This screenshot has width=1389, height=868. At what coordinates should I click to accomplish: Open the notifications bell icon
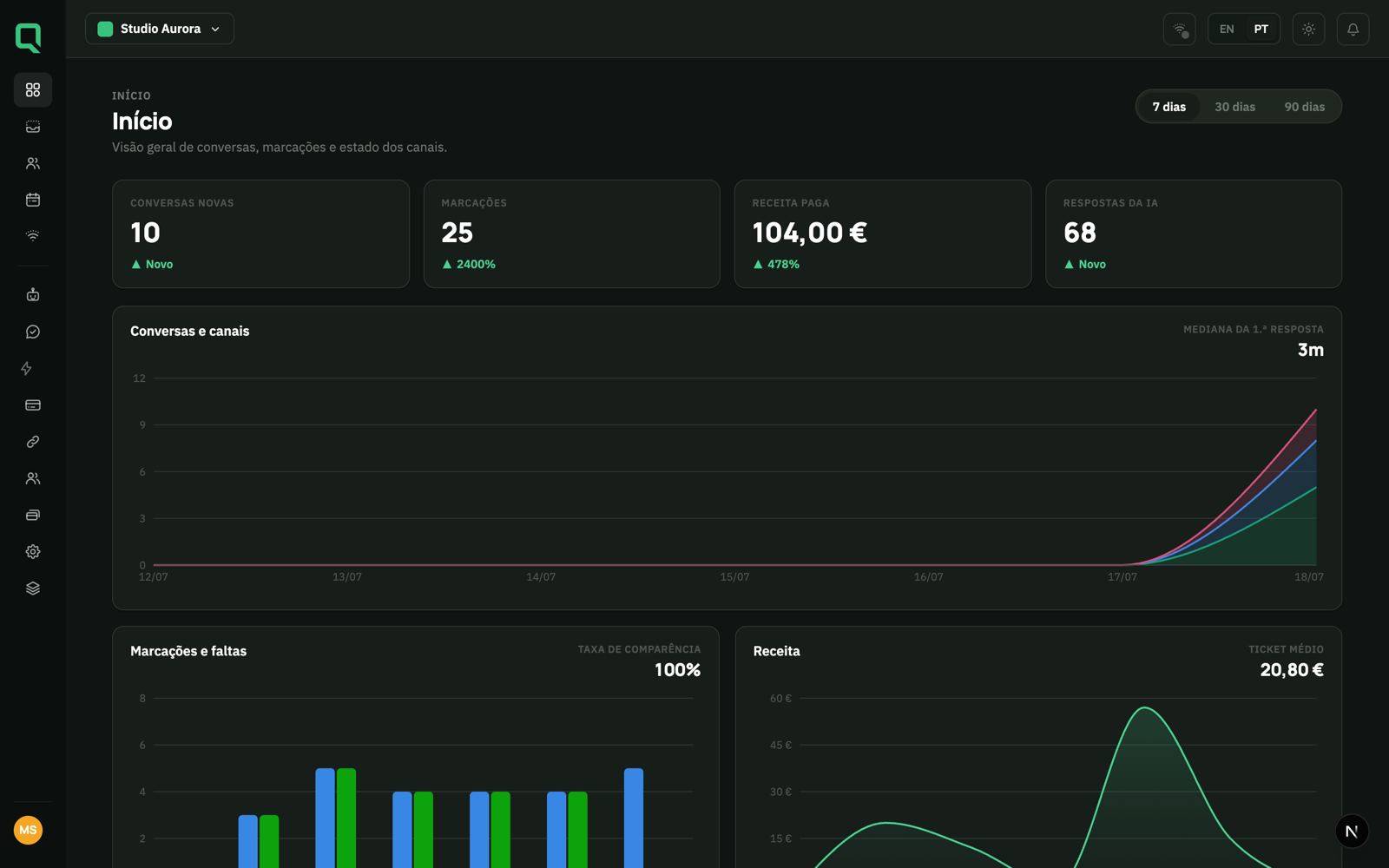(1353, 29)
